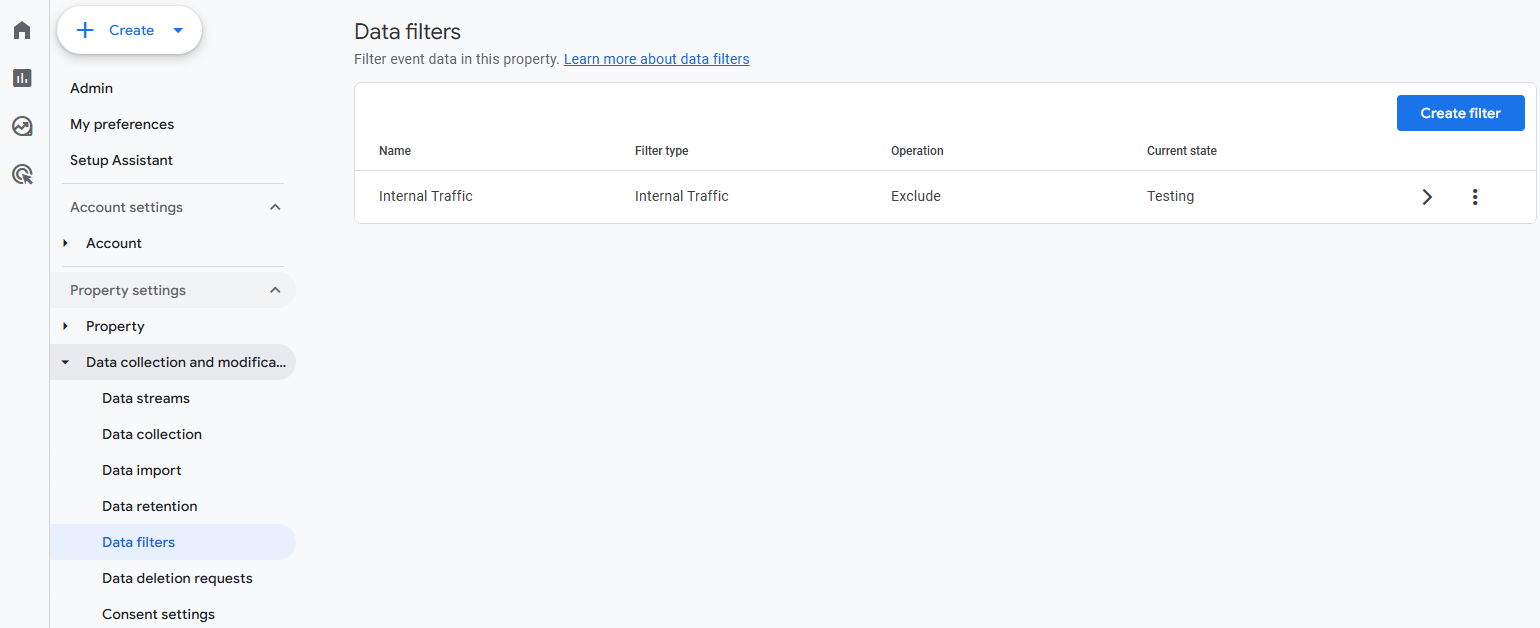Expand the Account tree item
The width and height of the screenshot is (1540, 628).
coord(66,243)
